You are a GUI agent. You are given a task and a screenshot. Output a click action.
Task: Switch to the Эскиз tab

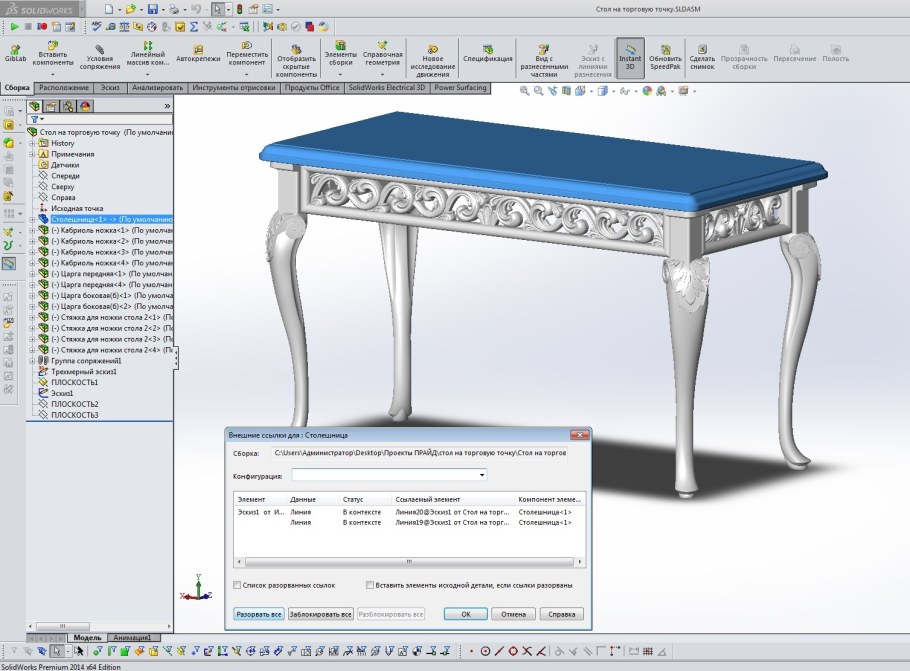110,88
